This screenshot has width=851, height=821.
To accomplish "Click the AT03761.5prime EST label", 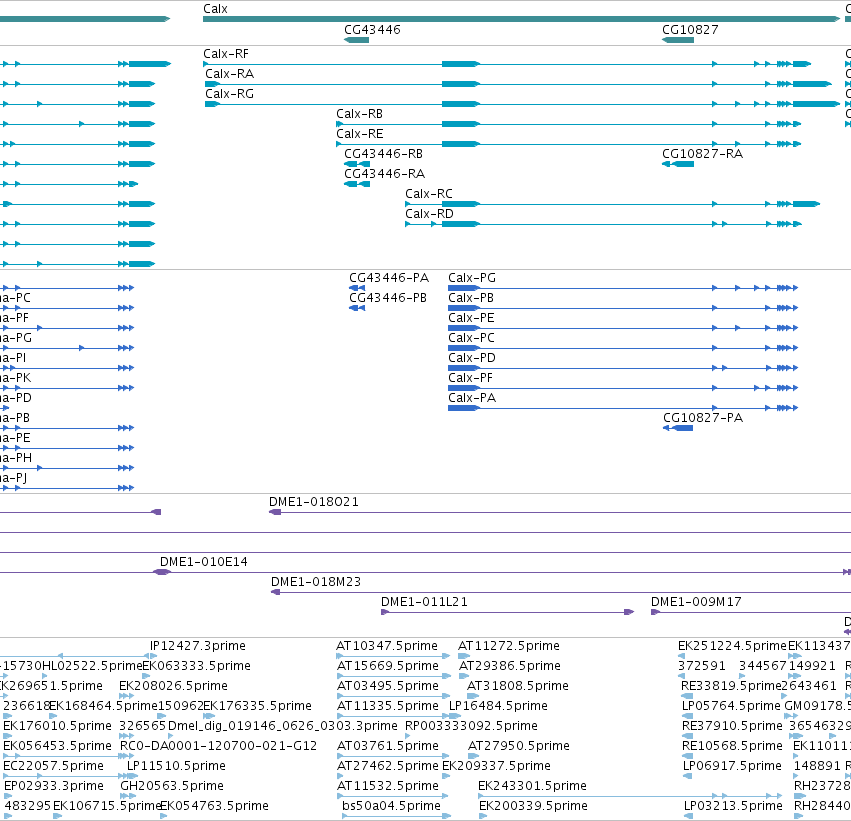I will [x=388, y=746].
